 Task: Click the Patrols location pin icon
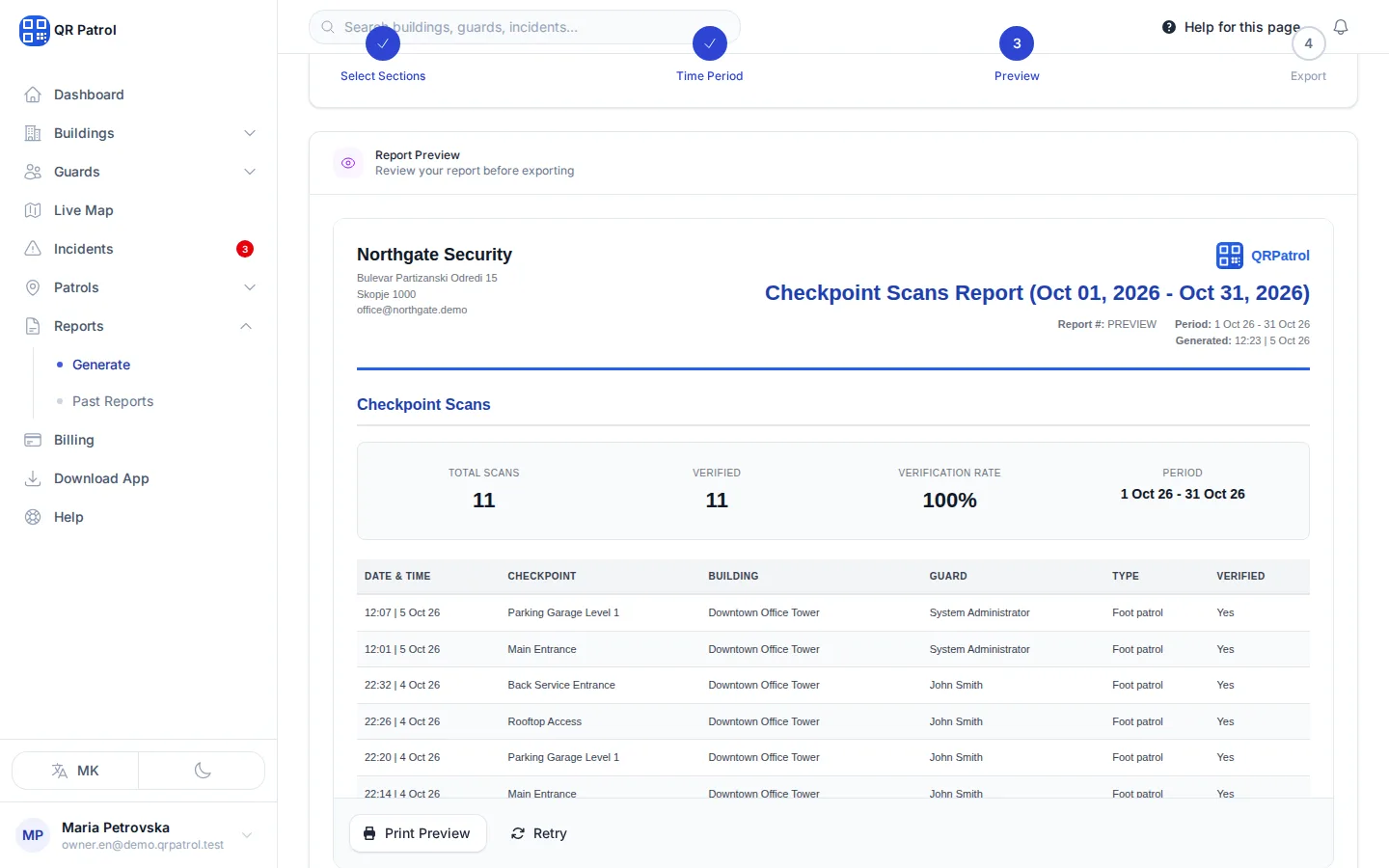coord(33,287)
